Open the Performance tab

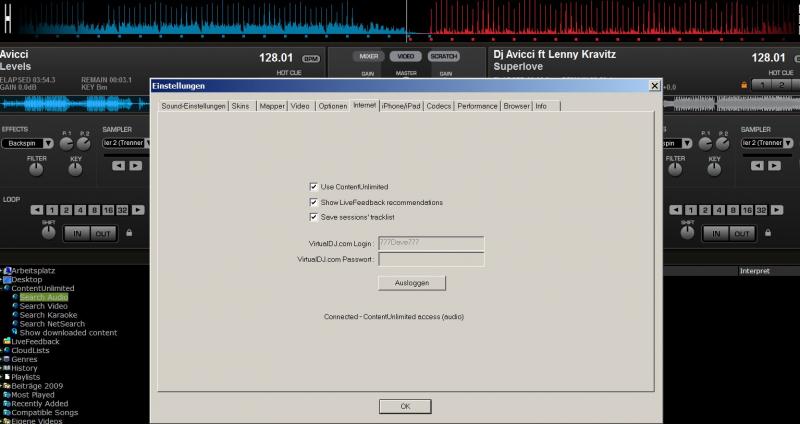[477, 106]
